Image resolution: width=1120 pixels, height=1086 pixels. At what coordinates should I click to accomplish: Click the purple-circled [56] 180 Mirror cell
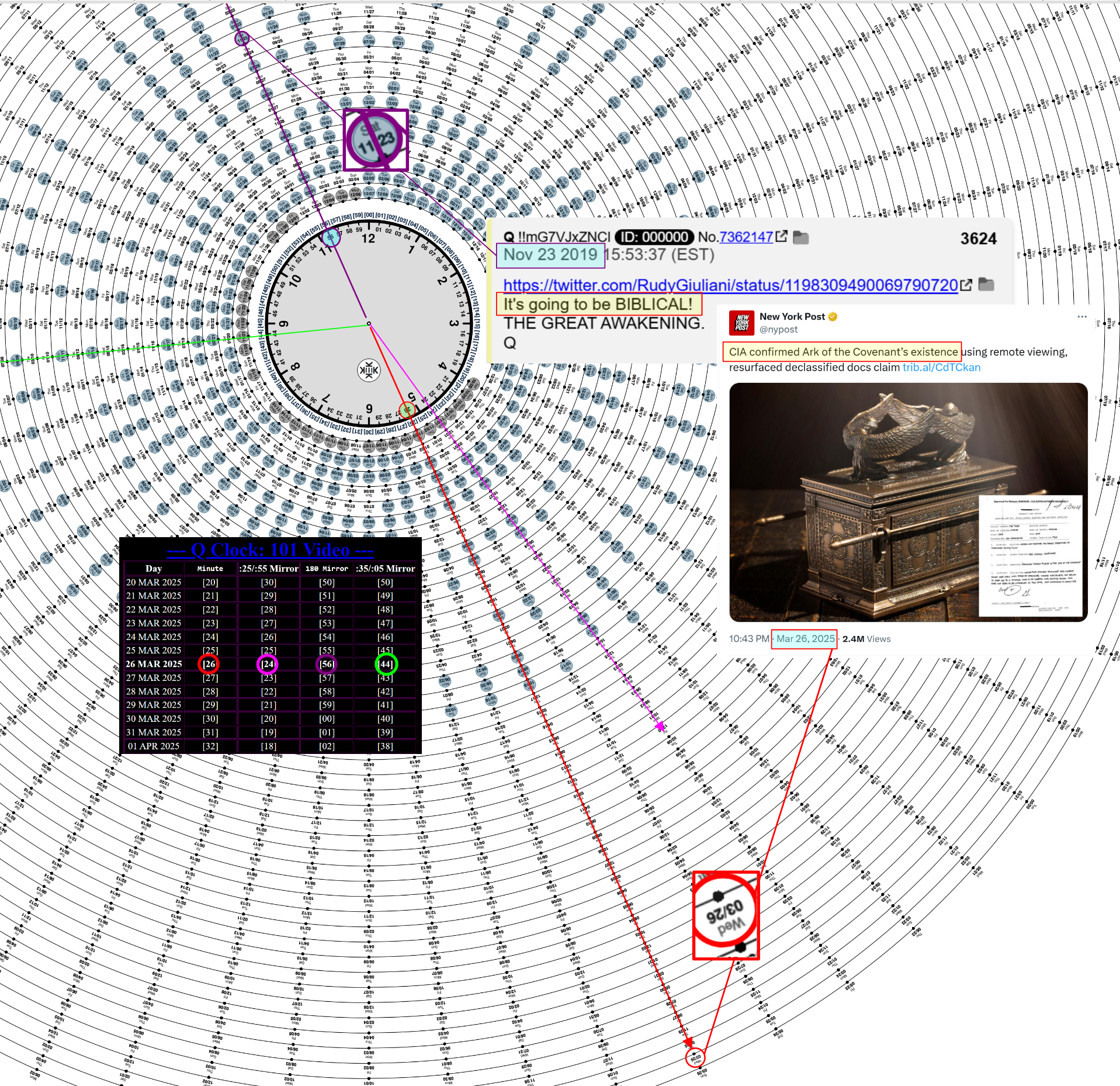point(327,664)
